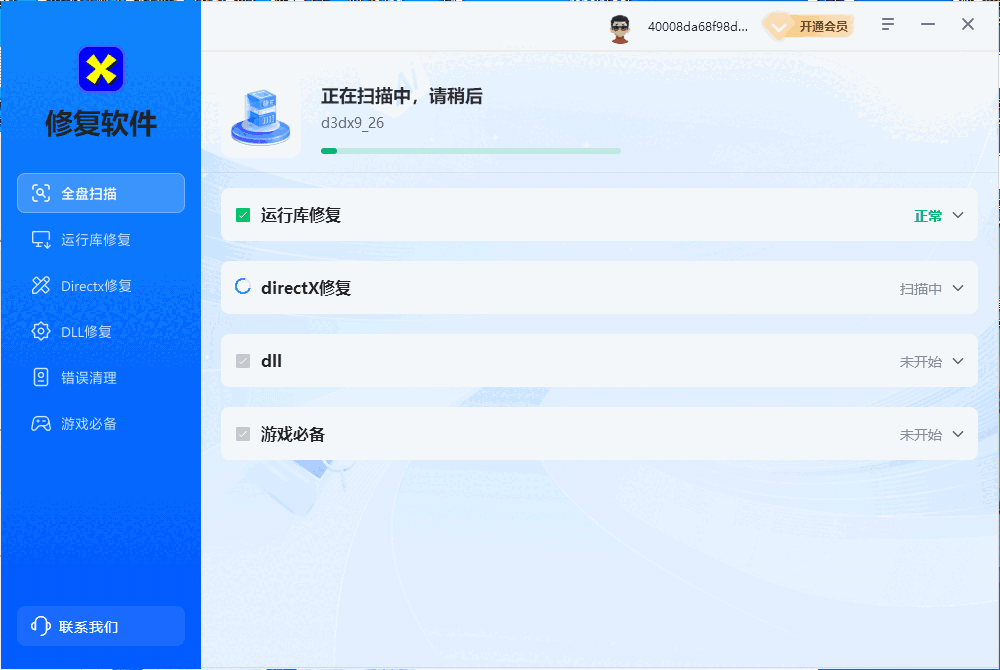This screenshot has width=1000, height=670.
Task: Click the 正常 status link
Action: coord(927,214)
